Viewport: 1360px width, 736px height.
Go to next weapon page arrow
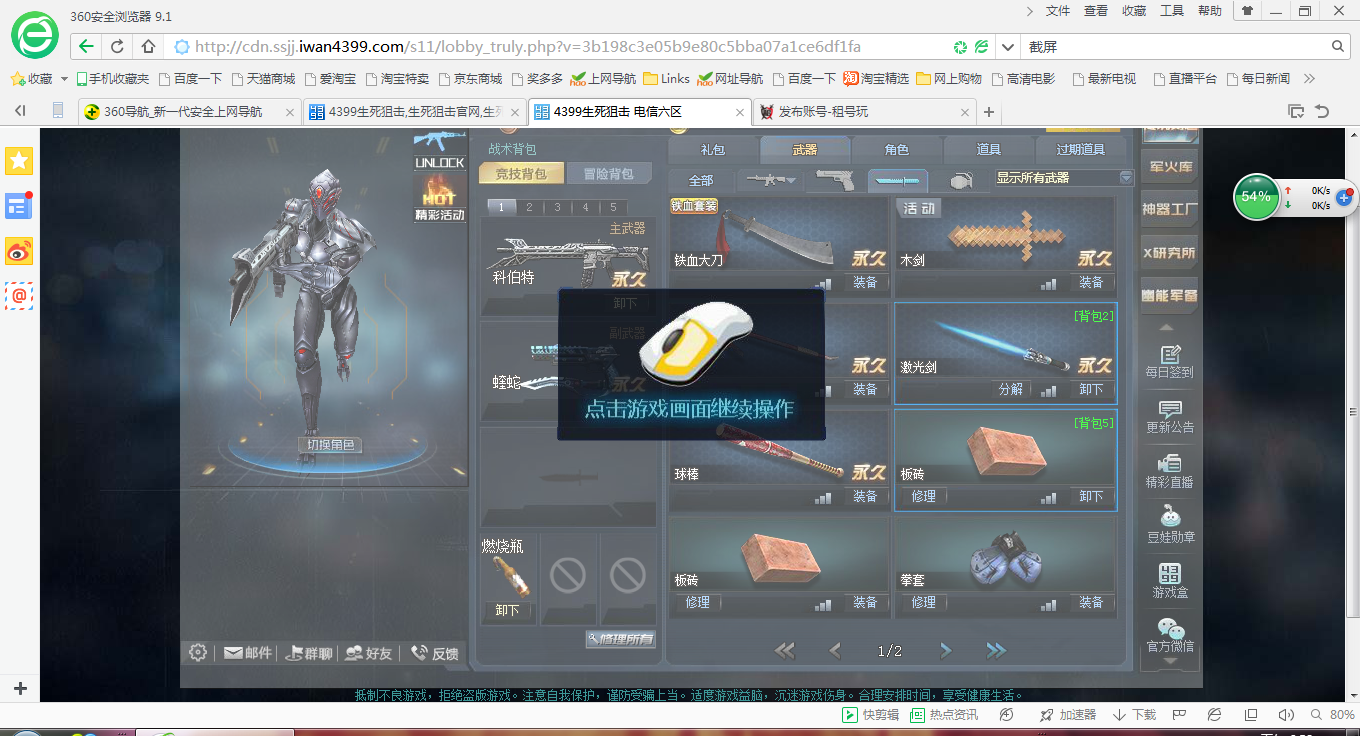(946, 651)
